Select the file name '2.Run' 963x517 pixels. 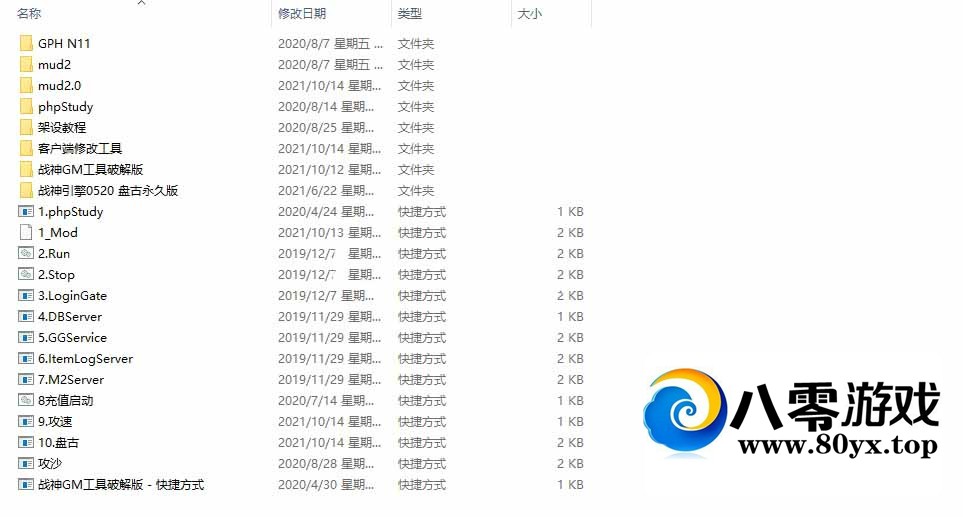[x=54, y=254]
